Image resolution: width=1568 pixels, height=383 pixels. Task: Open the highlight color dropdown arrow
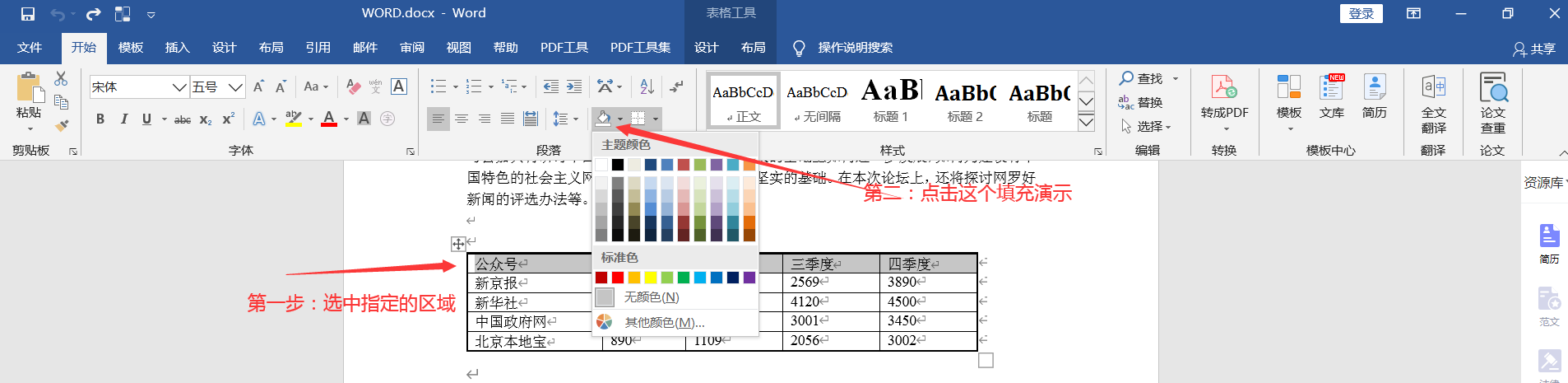click(310, 119)
